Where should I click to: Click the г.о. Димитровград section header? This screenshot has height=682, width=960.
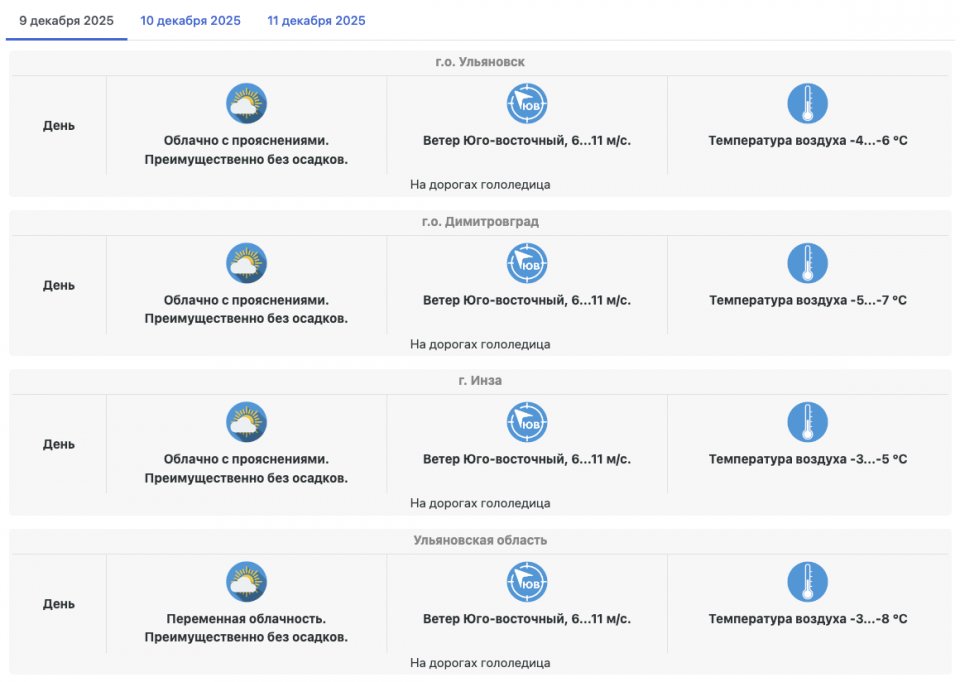coord(480,222)
